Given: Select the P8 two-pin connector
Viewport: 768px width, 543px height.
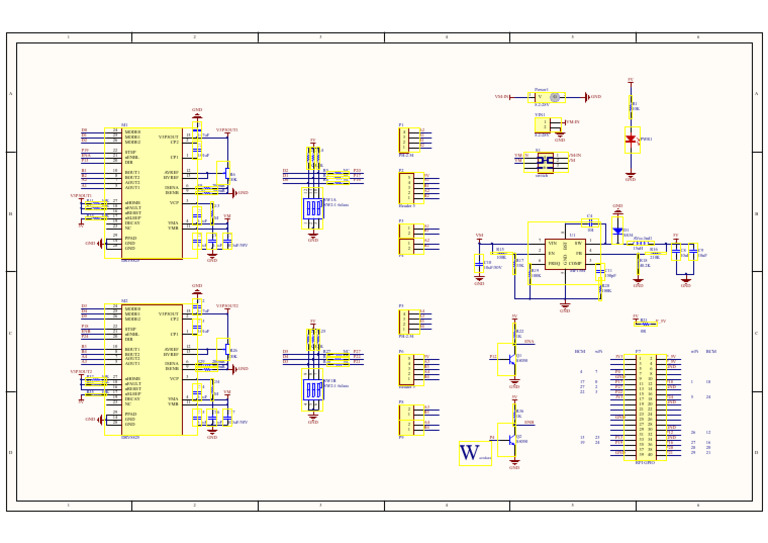Looking at the screenshot, I should tap(411, 412).
